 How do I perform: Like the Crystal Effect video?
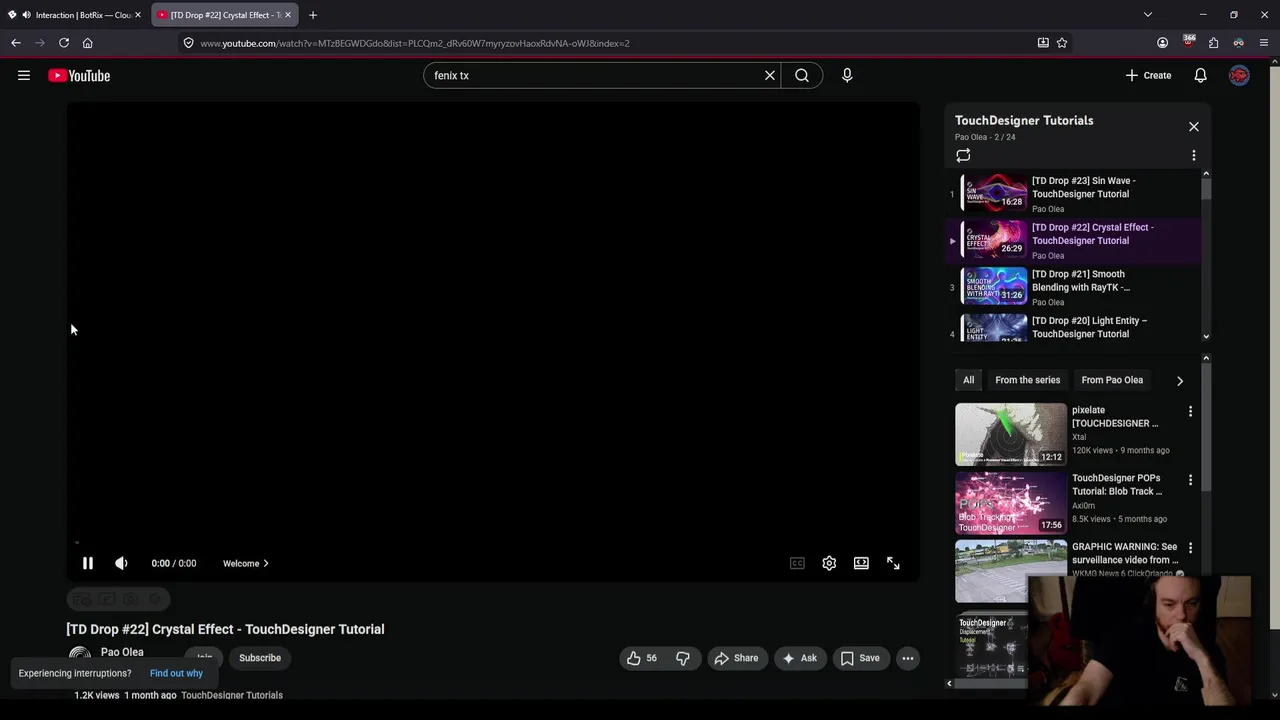pyautogui.click(x=641, y=658)
